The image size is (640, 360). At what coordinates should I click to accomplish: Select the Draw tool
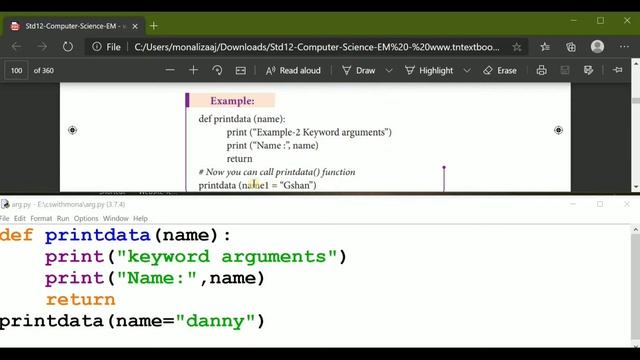click(x=359, y=71)
